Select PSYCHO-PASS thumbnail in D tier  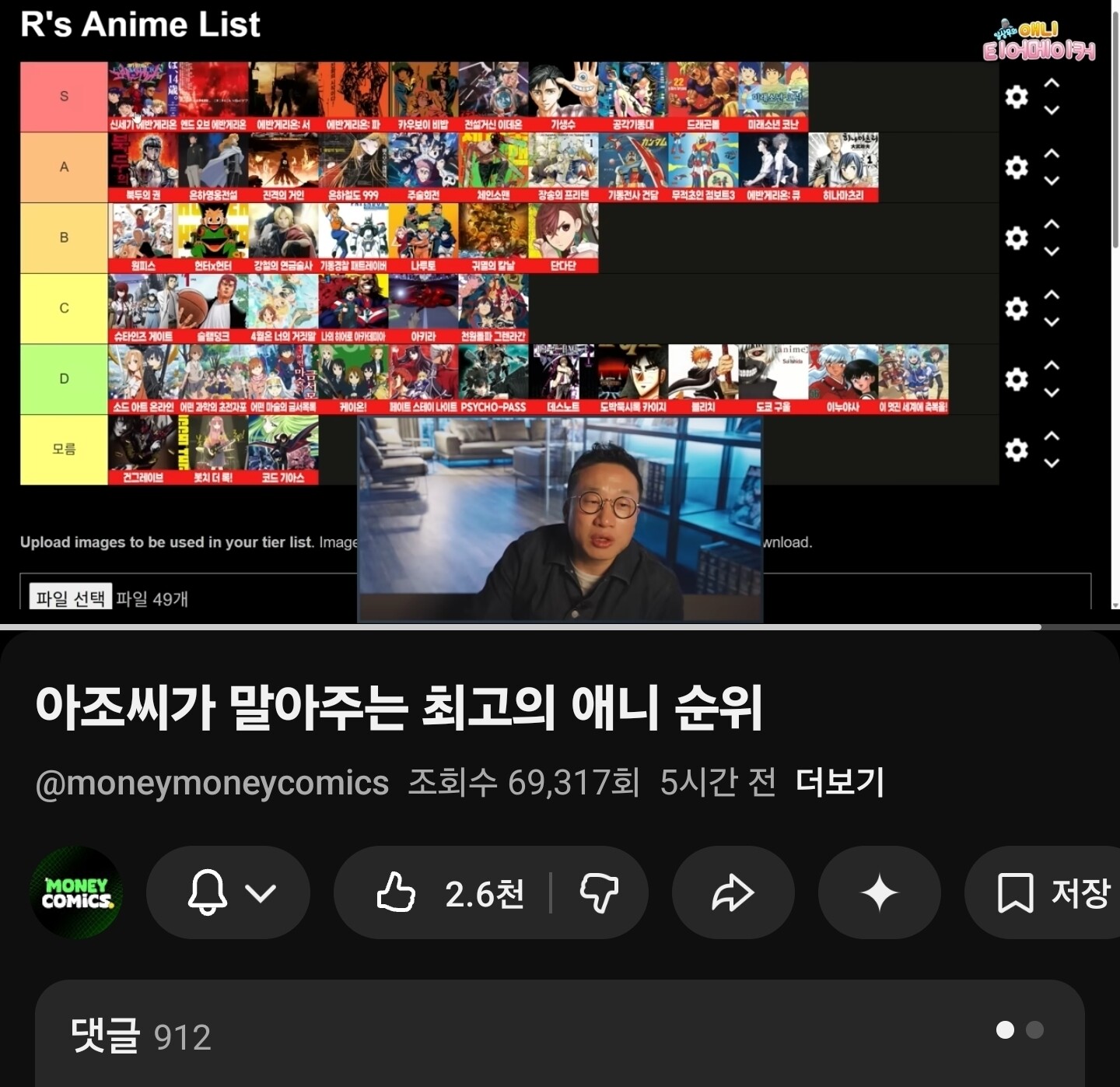point(493,379)
